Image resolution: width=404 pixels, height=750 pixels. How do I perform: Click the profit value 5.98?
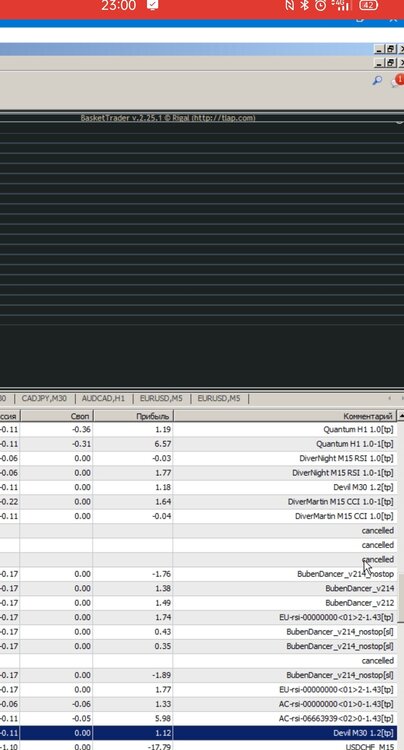point(163,718)
